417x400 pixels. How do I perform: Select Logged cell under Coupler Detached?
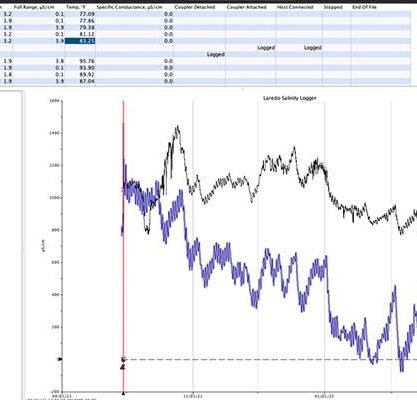(x=216, y=54)
